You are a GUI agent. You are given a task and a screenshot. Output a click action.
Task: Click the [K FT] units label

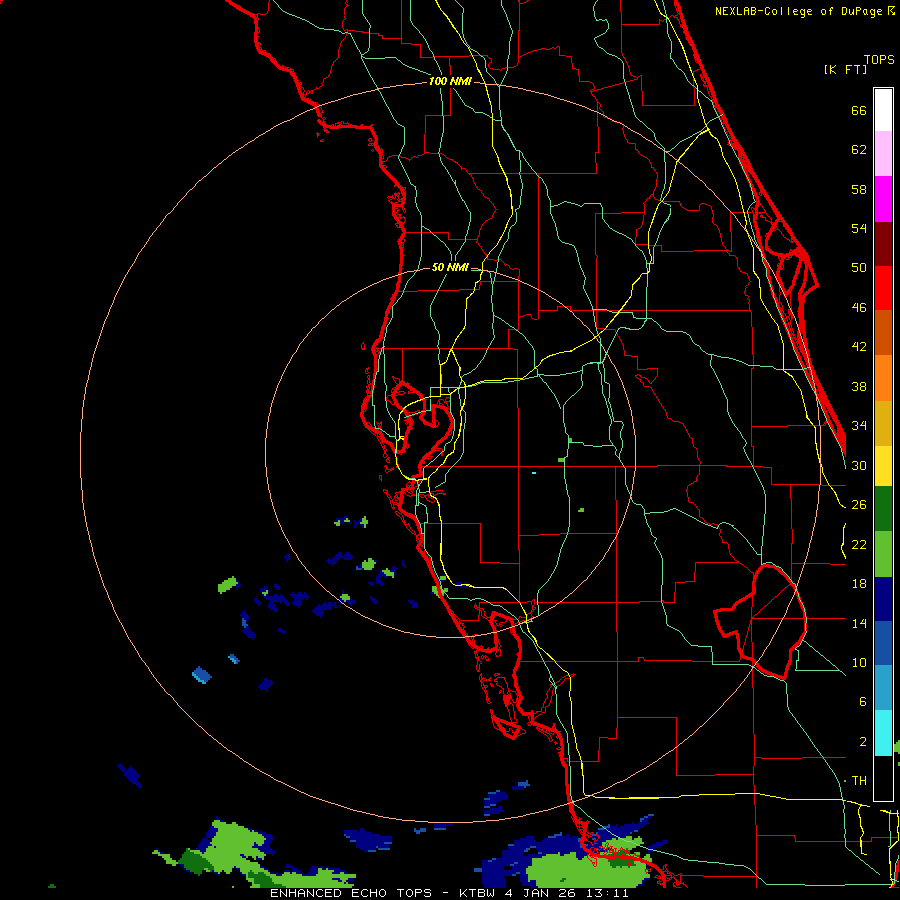click(845, 69)
